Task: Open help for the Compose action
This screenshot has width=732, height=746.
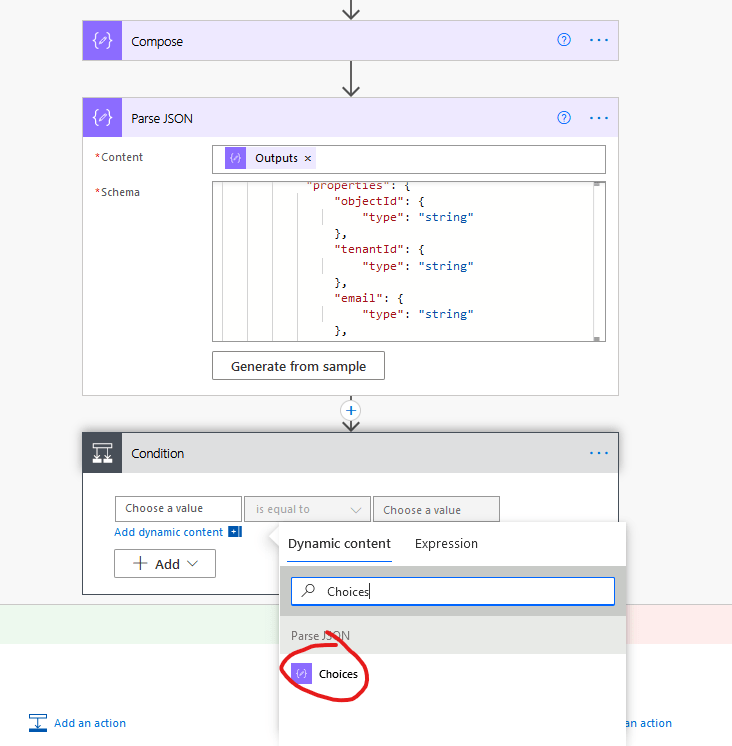Action: coord(564,40)
